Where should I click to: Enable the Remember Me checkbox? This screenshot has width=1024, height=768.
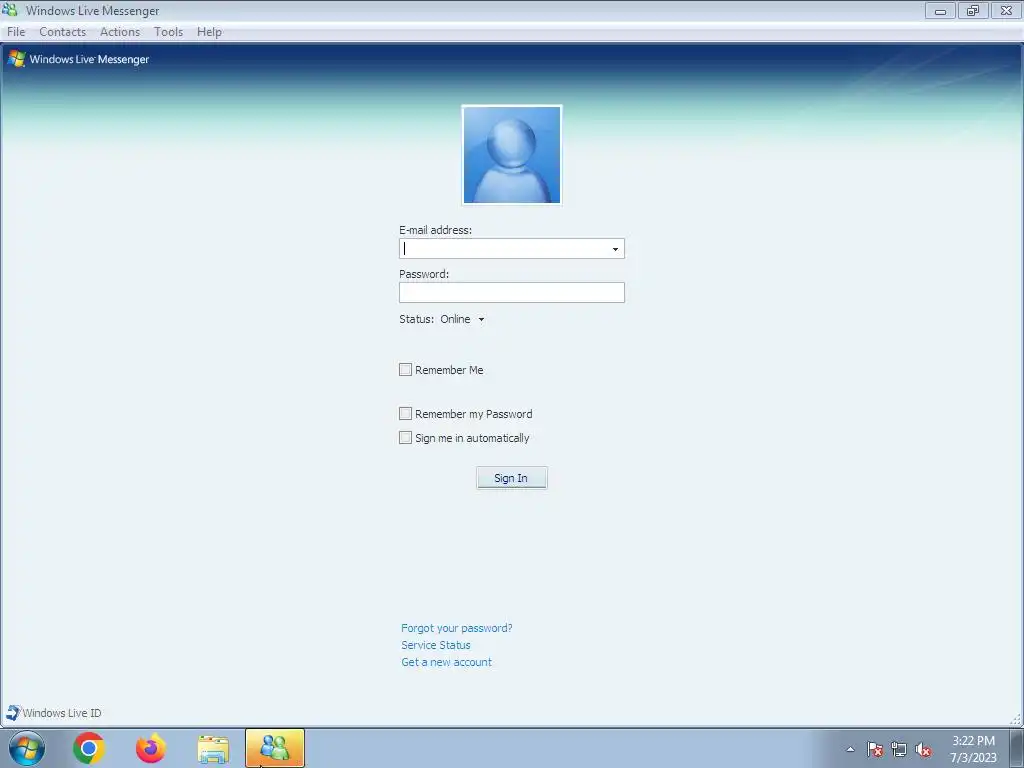tap(406, 370)
